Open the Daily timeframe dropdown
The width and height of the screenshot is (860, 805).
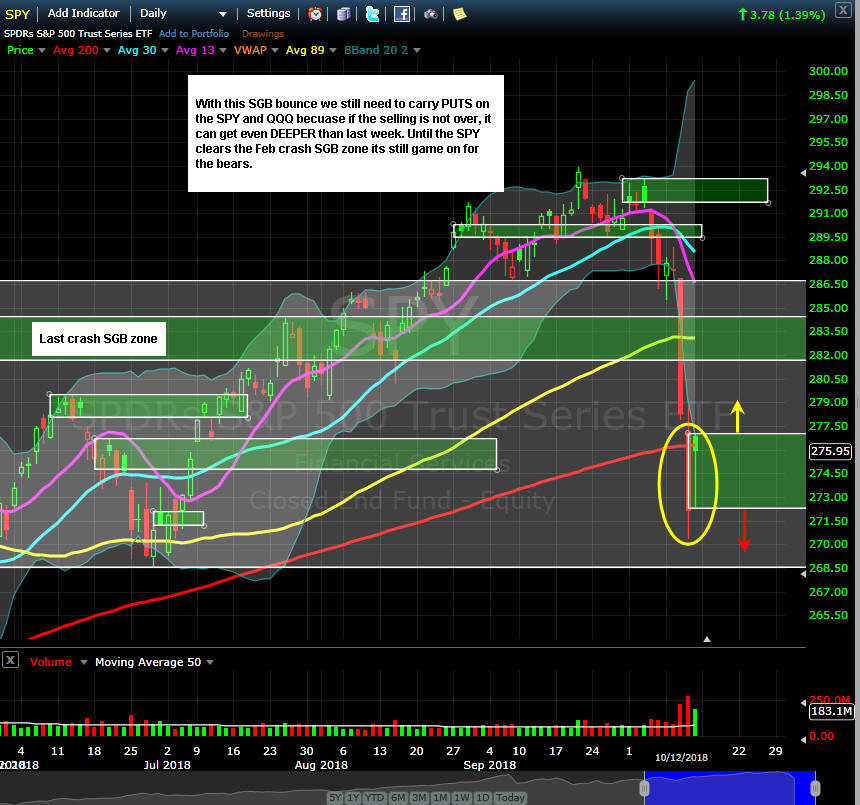[x=183, y=14]
